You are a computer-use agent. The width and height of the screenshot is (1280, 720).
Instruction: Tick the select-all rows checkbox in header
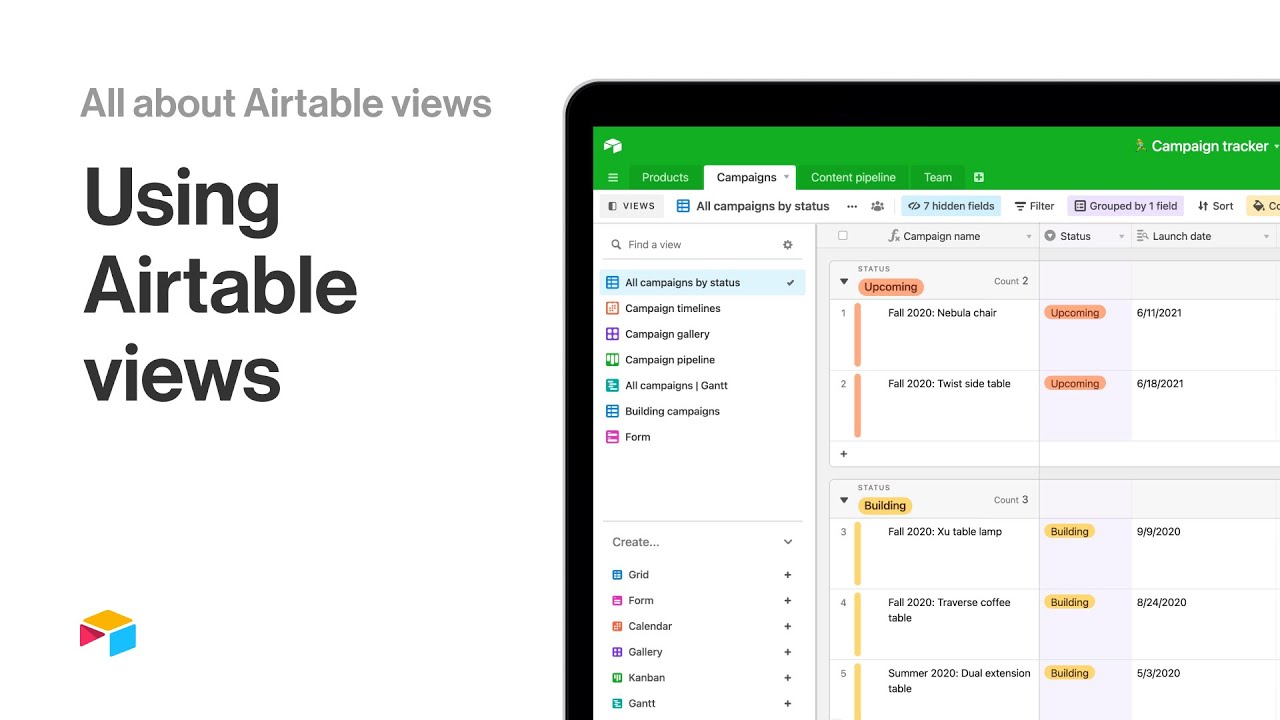click(843, 236)
